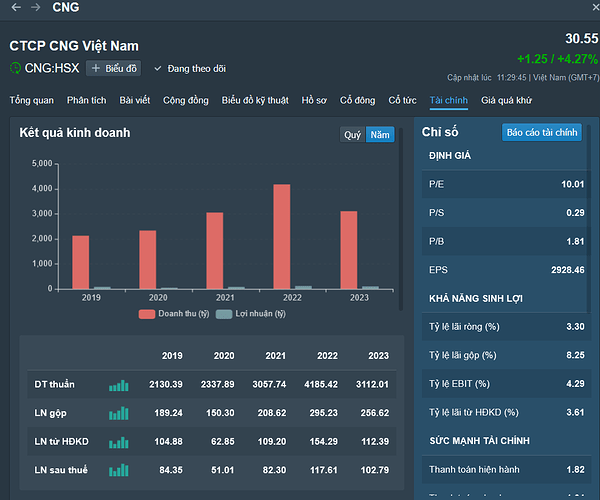The image size is (600, 500).
Task: Click the 2019 revenue bar
Action: point(81,262)
